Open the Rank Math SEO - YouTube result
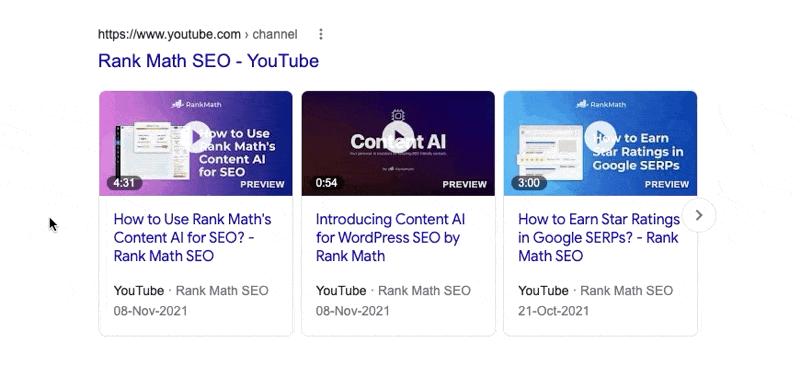 pos(208,61)
